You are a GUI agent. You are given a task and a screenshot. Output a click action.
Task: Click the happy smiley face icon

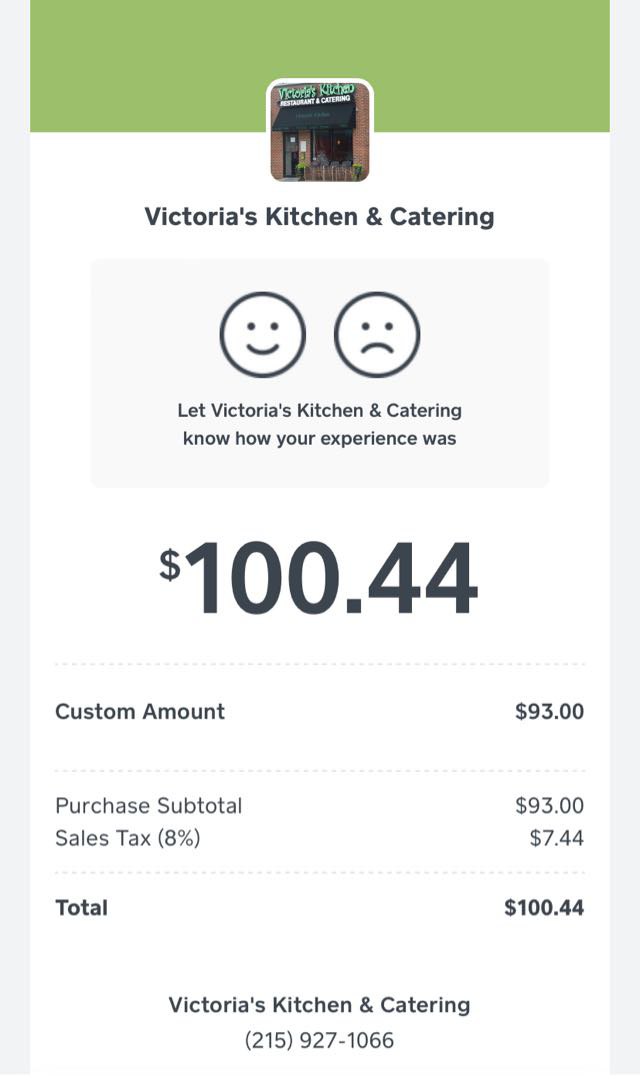(x=262, y=335)
